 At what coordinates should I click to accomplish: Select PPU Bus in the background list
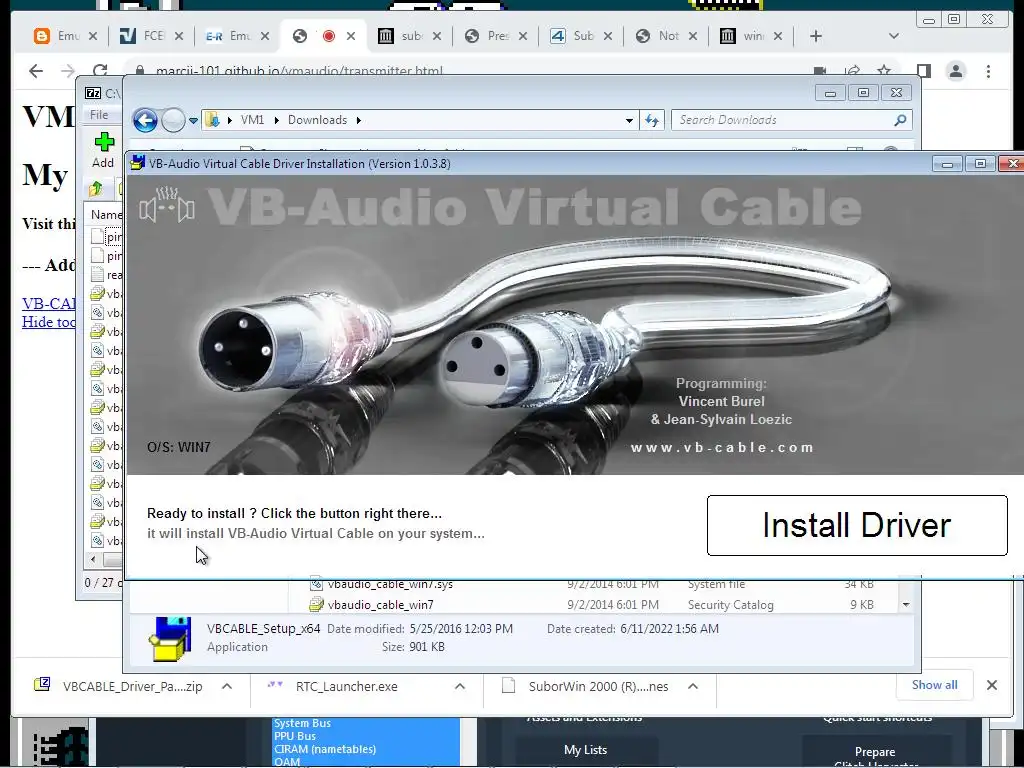(295, 736)
